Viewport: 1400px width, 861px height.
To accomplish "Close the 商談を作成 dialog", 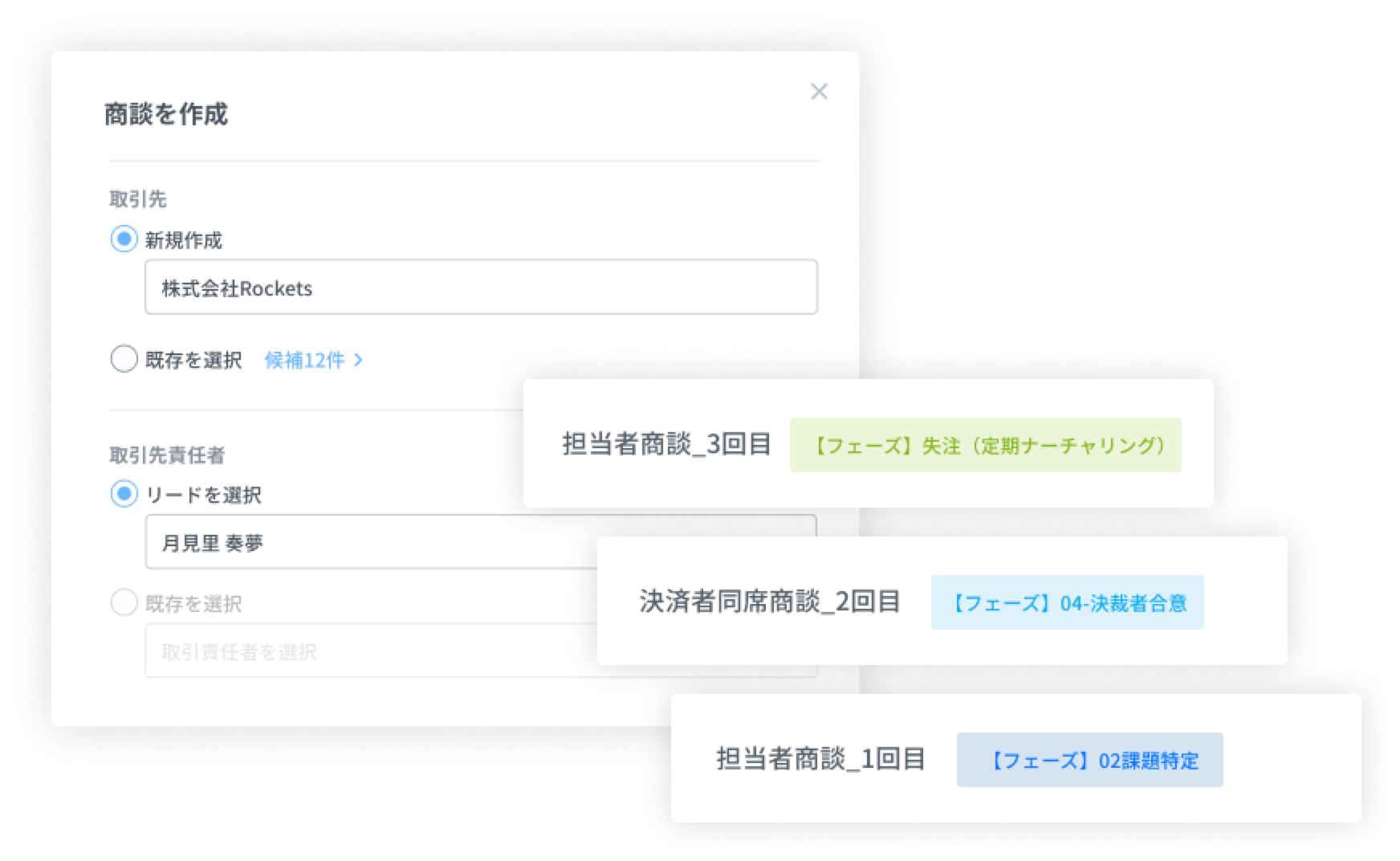I will coord(819,92).
